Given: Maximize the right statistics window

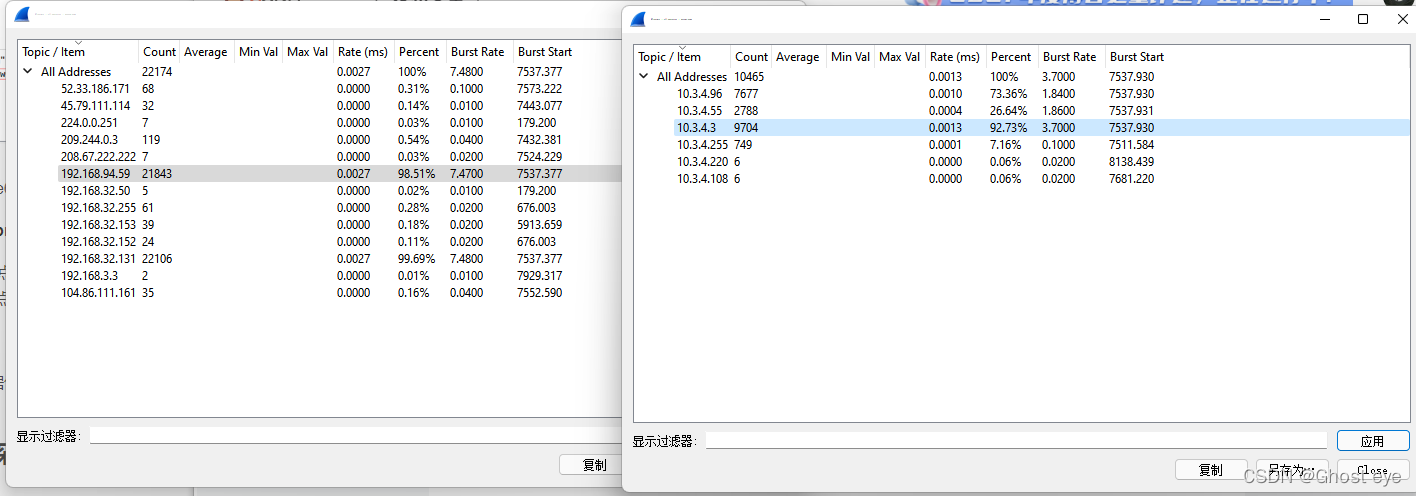Looking at the screenshot, I should [x=1362, y=19].
